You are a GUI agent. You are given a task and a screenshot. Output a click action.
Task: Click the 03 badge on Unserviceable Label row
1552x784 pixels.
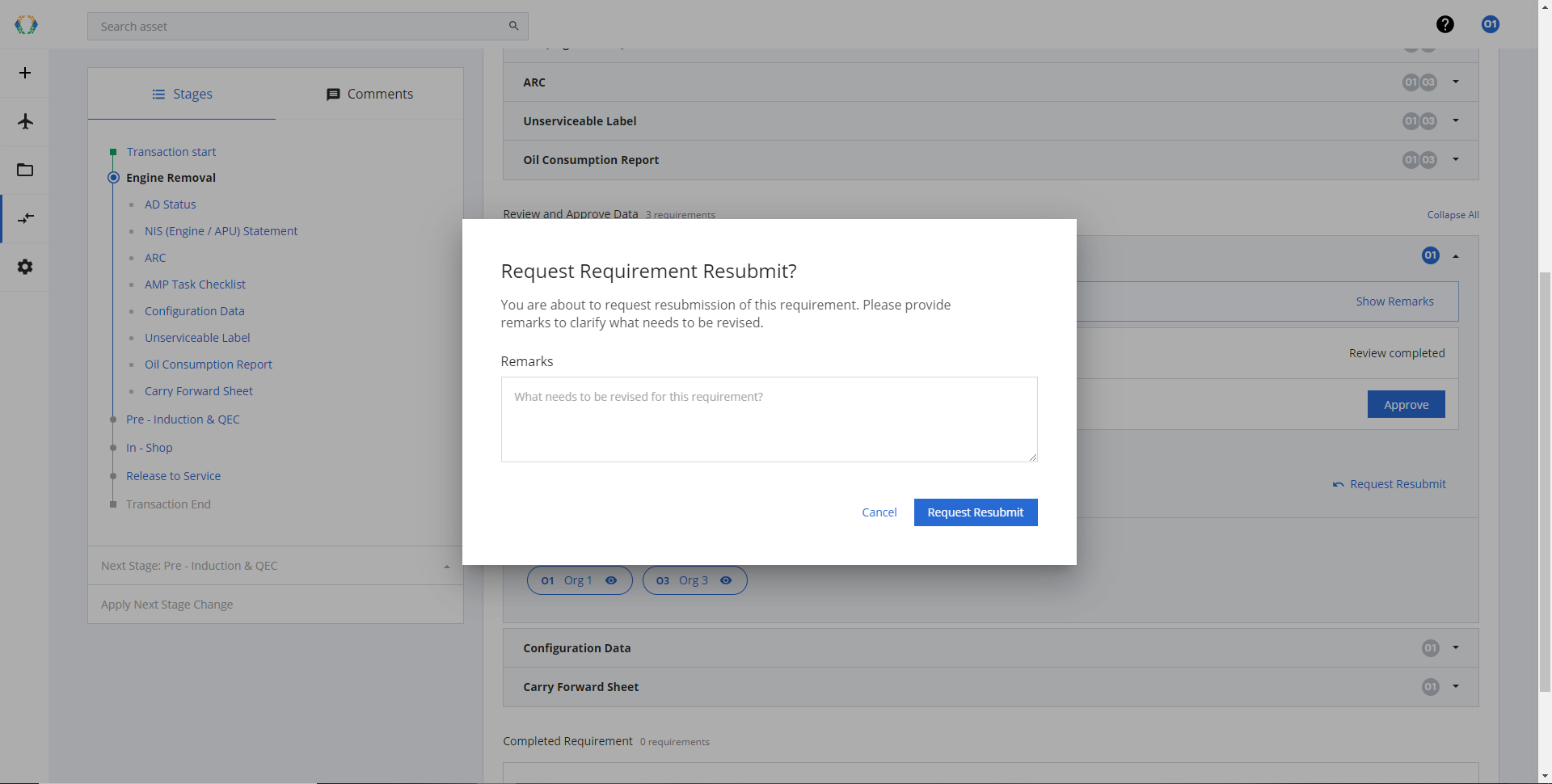tap(1428, 121)
